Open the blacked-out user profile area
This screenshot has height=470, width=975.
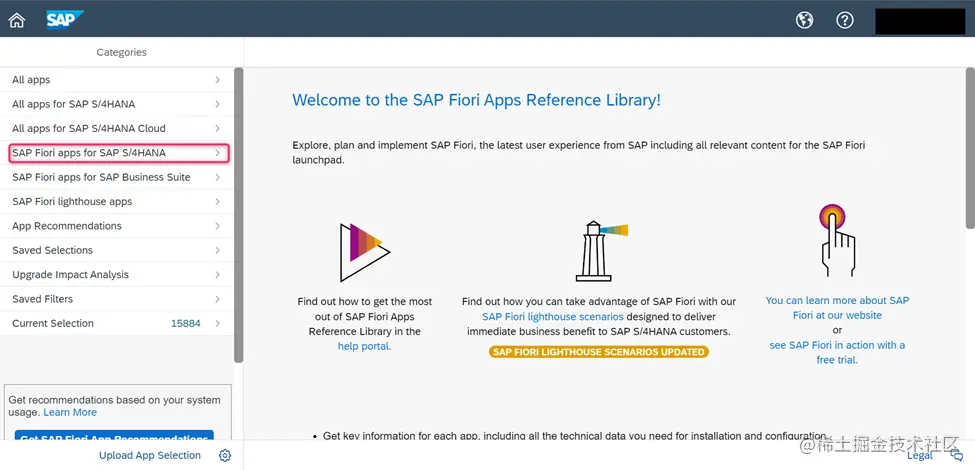point(920,21)
